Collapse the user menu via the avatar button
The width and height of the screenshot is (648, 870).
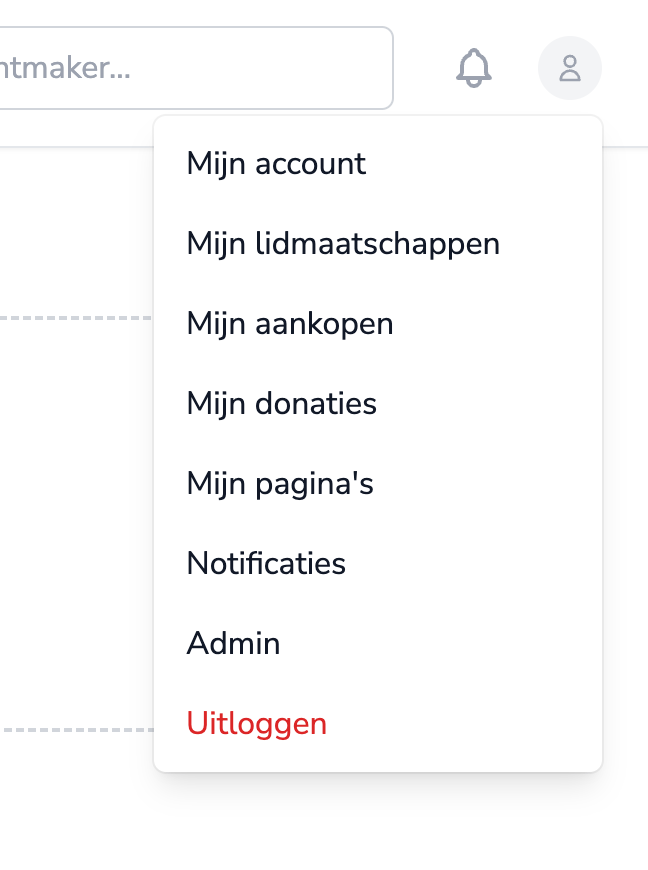pos(570,68)
